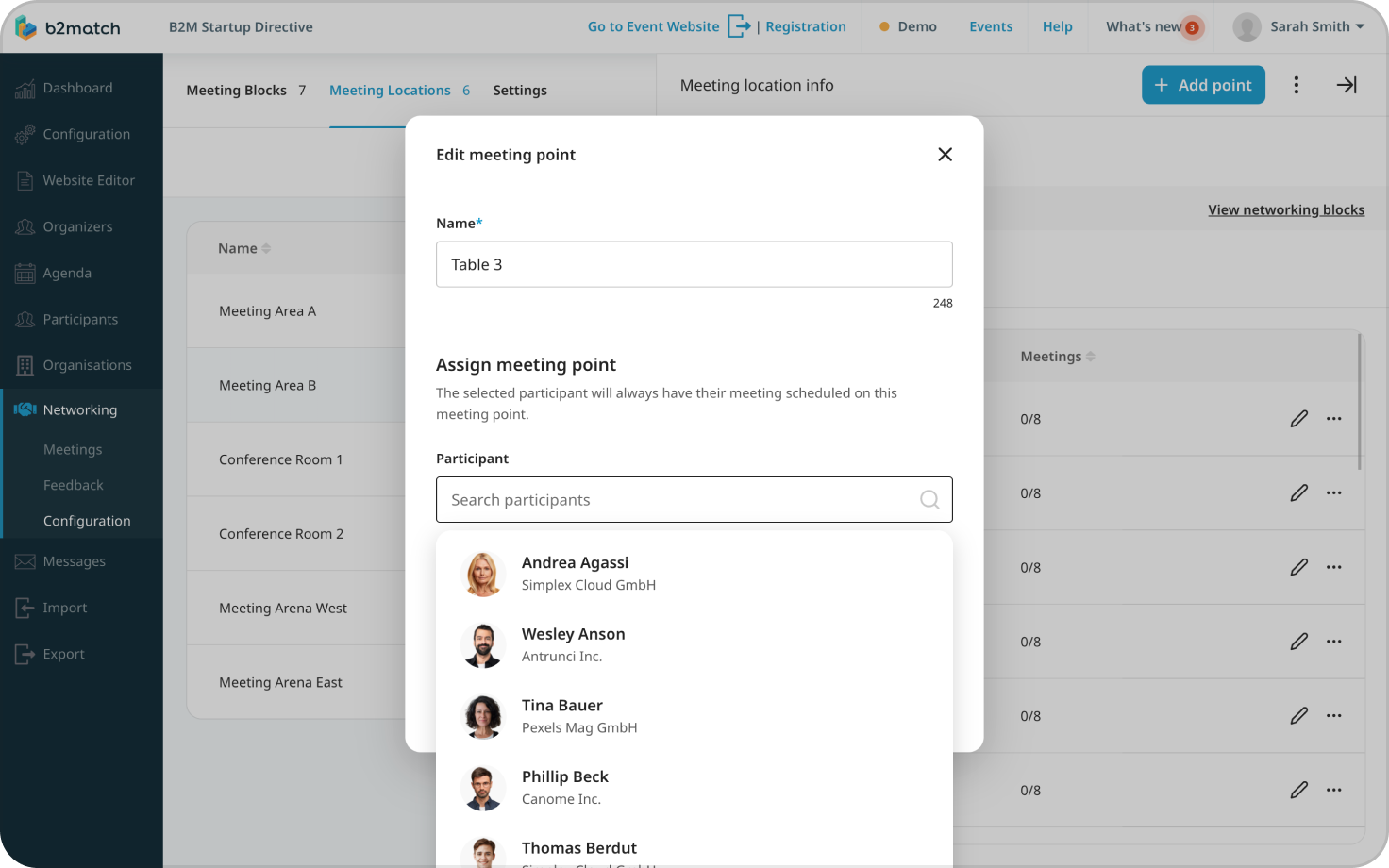Open the Help link

pos(1057,26)
